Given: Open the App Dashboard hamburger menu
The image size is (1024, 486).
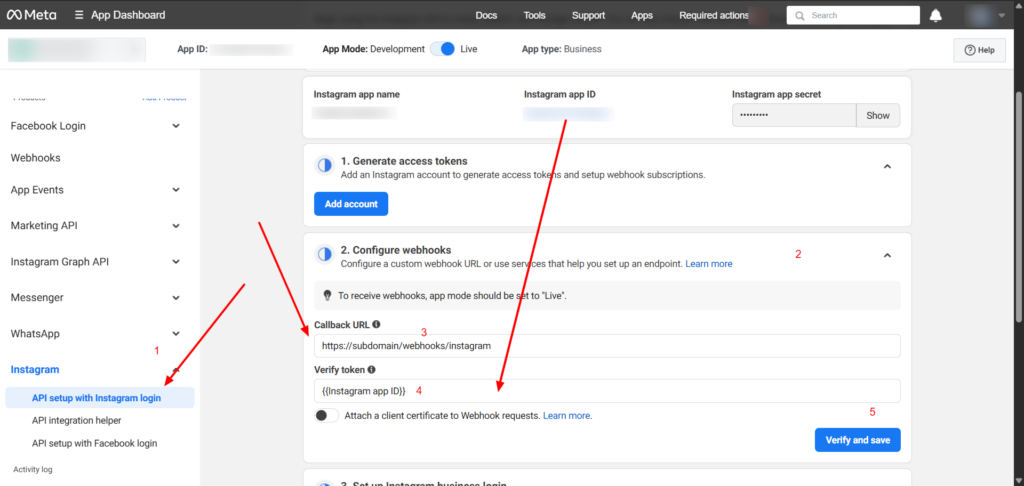Looking at the screenshot, I should point(79,15).
